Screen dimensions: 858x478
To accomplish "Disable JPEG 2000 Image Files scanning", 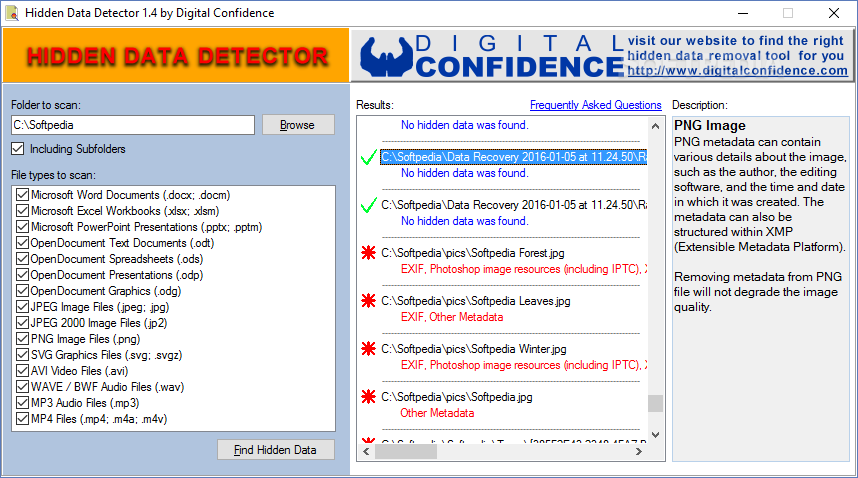I will (x=22, y=323).
